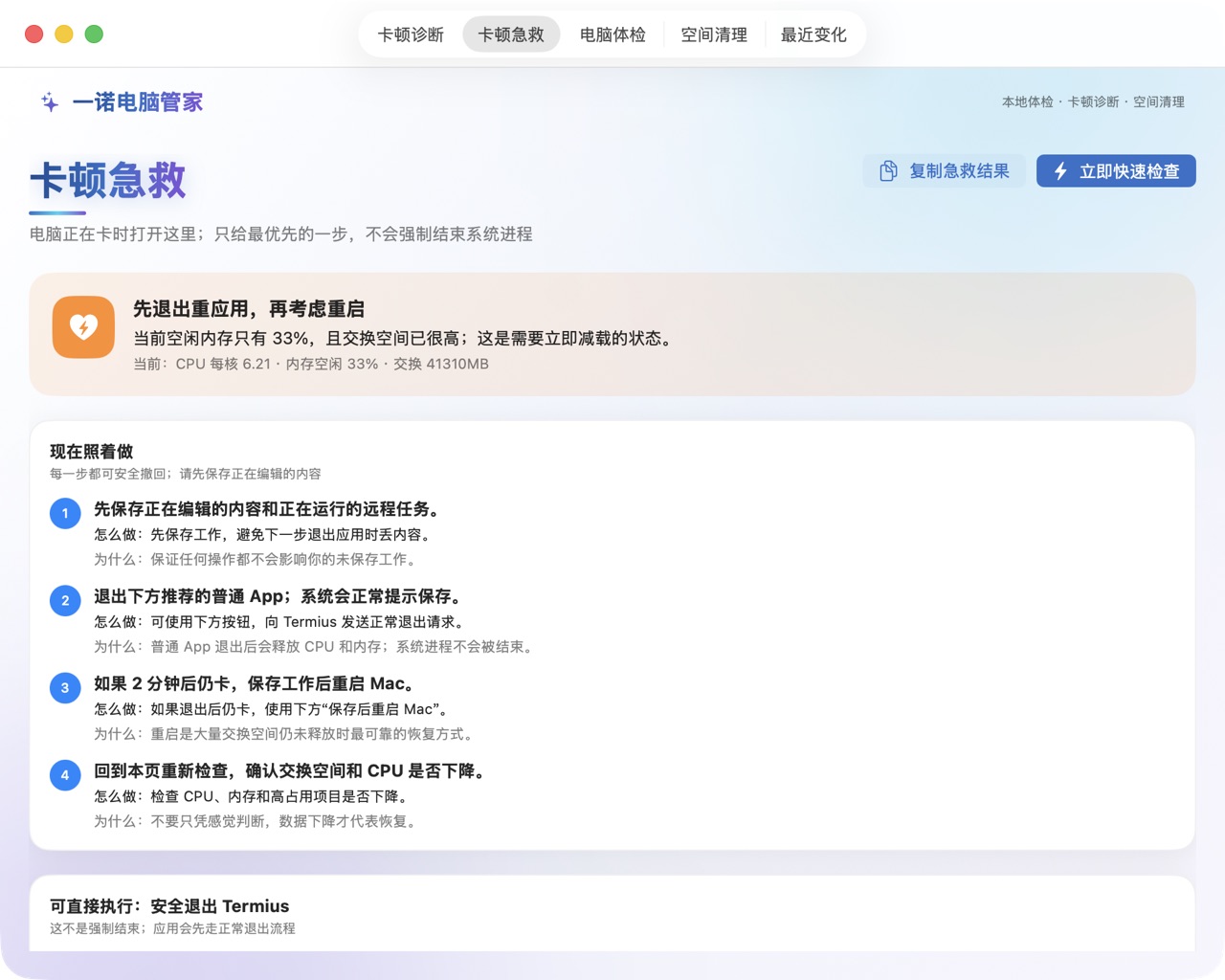Click the 当前空闲内存只有 33% description

point(405,339)
